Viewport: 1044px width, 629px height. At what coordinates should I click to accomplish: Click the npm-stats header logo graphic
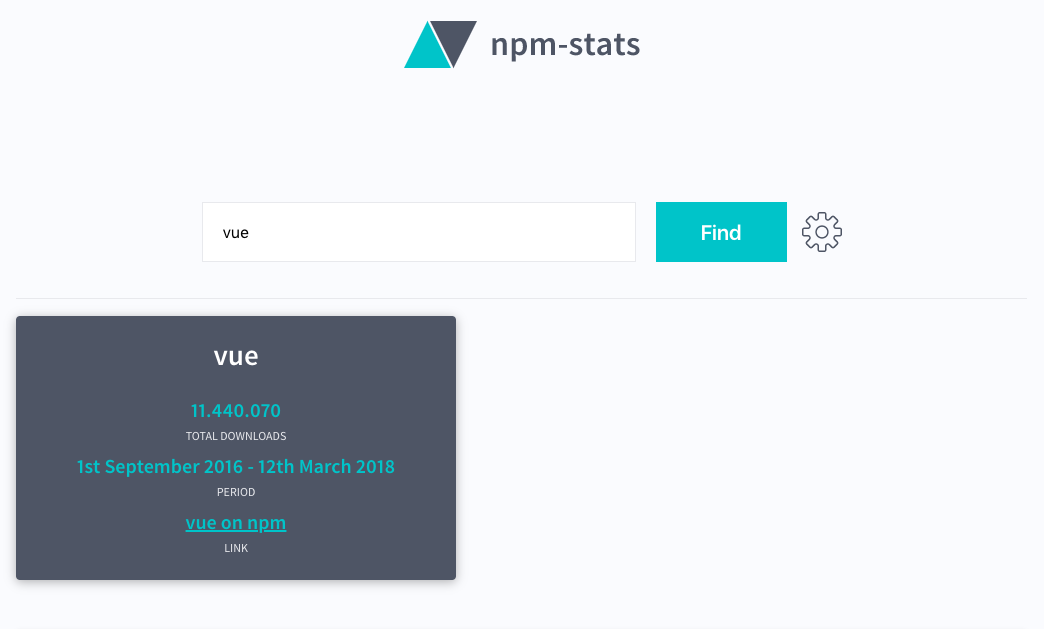[x=440, y=44]
